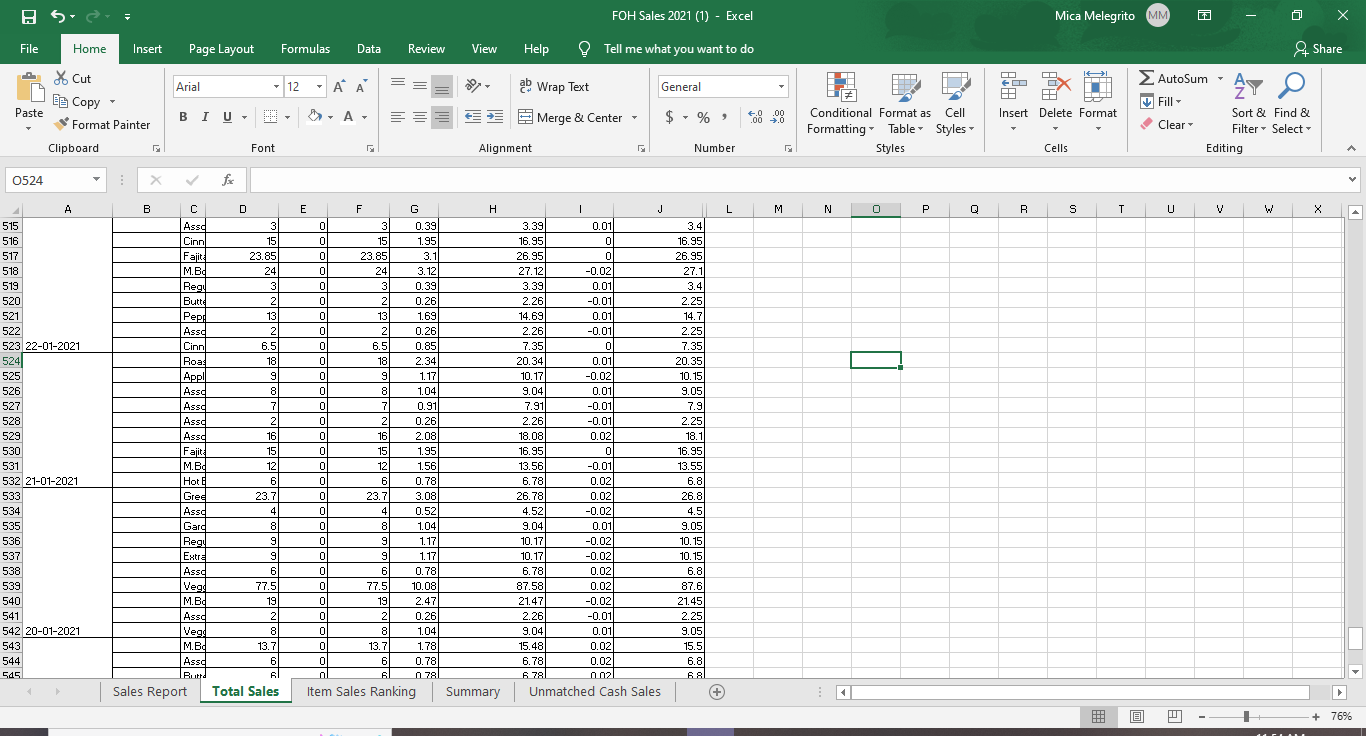Open the Format cells menu in Cells group
This screenshot has height=736, width=1366.
(x=1098, y=103)
